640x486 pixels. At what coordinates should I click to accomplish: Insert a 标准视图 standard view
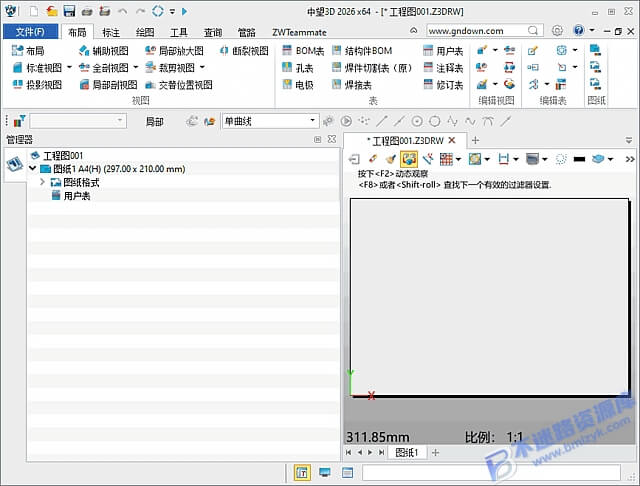(x=37, y=68)
